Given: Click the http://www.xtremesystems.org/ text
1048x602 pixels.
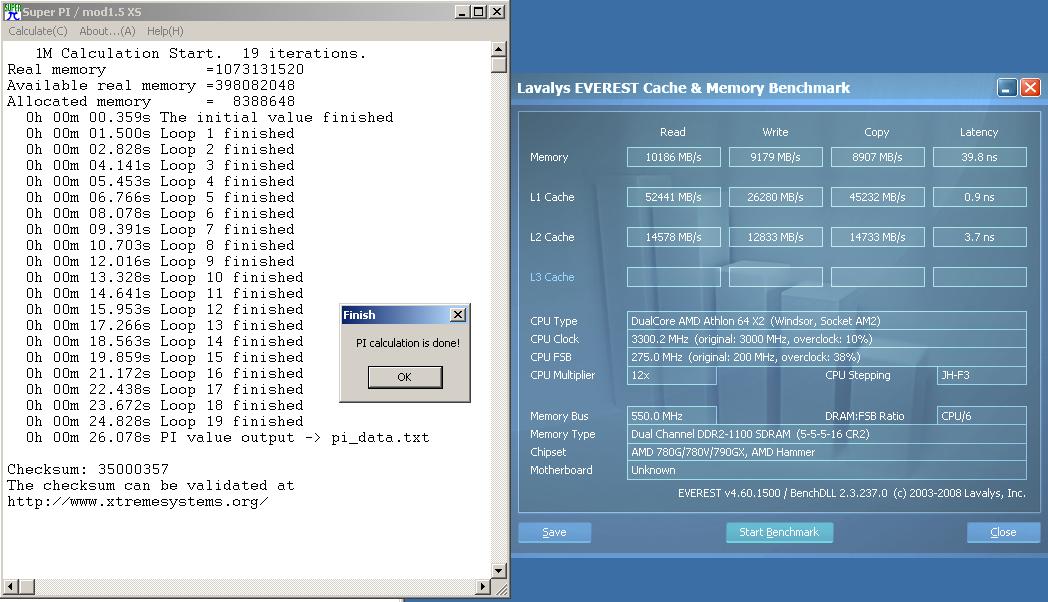Looking at the screenshot, I should pyautogui.click(x=138, y=501).
